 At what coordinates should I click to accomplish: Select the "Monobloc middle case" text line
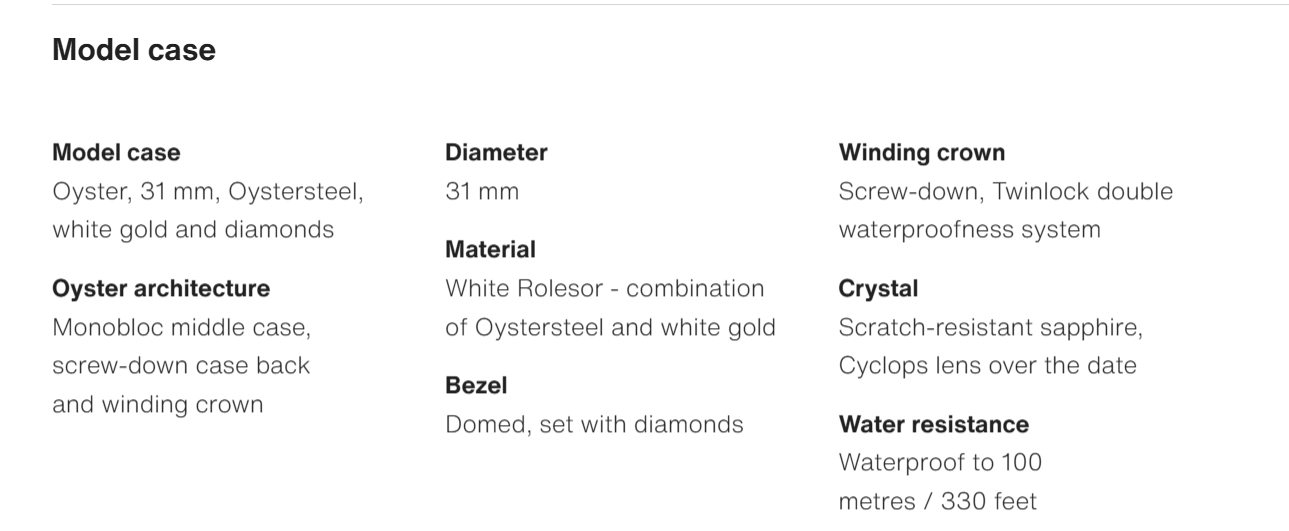(x=182, y=327)
